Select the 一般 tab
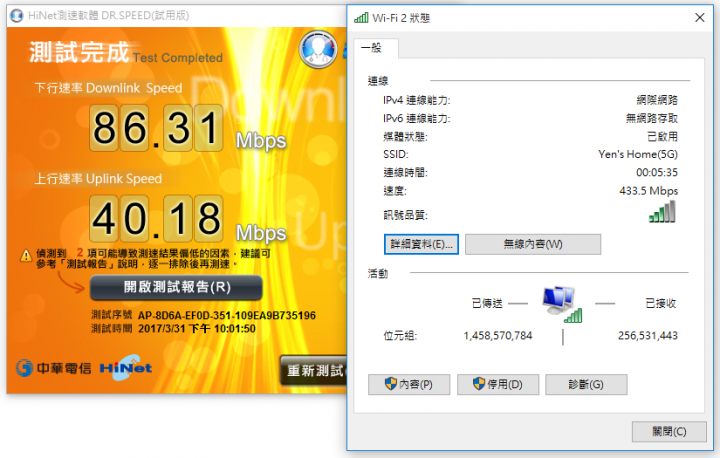Screen dimensions: 720x458 coord(375,48)
